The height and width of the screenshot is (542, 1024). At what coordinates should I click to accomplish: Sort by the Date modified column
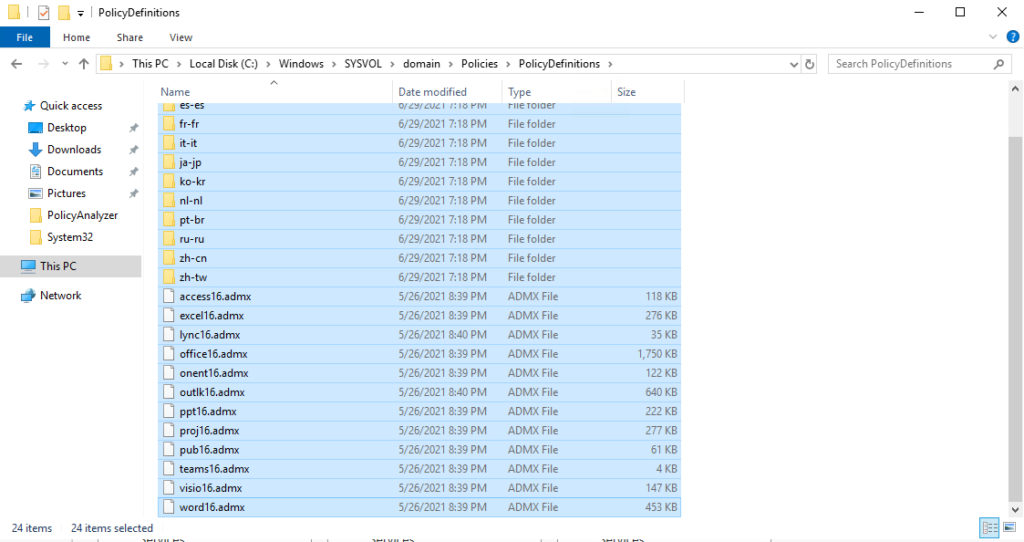pyautogui.click(x=447, y=92)
